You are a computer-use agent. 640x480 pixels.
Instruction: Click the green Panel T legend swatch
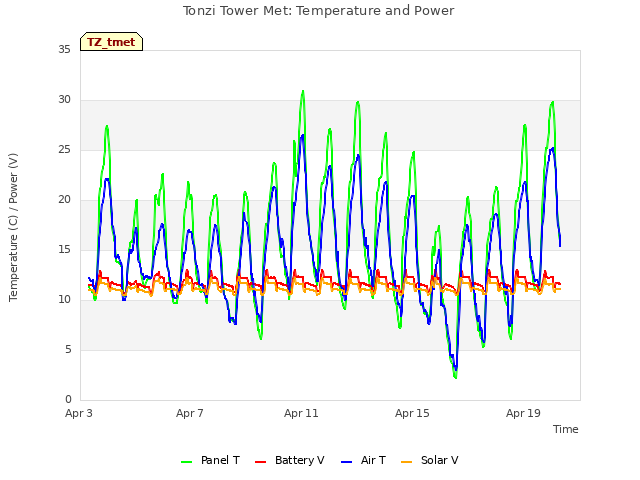tap(187, 462)
